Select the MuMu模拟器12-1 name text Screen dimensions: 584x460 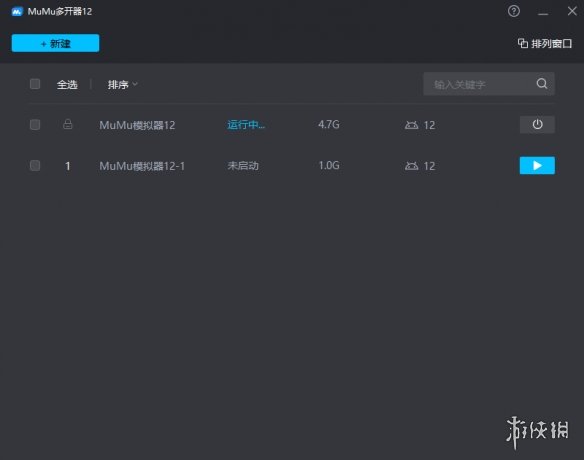pyautogui.click(x=142, y=166)
